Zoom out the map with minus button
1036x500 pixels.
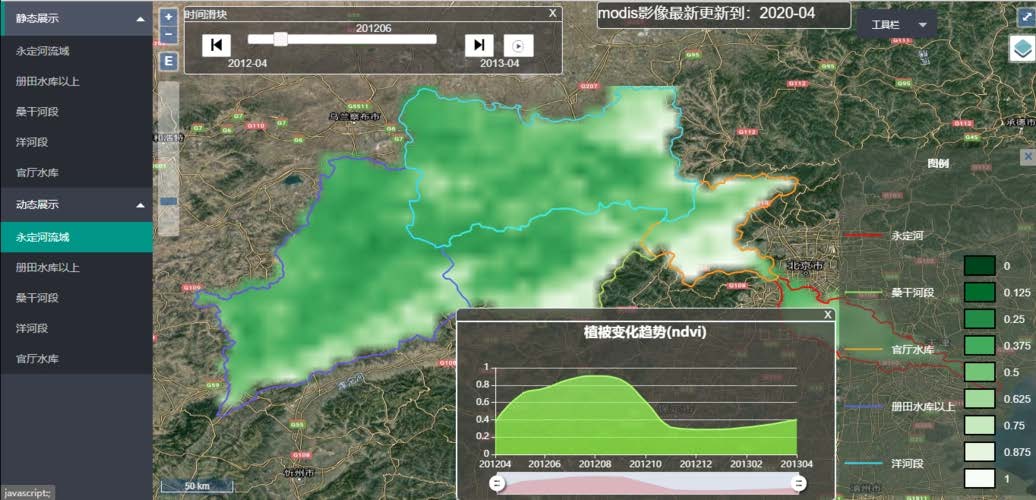coord(168,35)
